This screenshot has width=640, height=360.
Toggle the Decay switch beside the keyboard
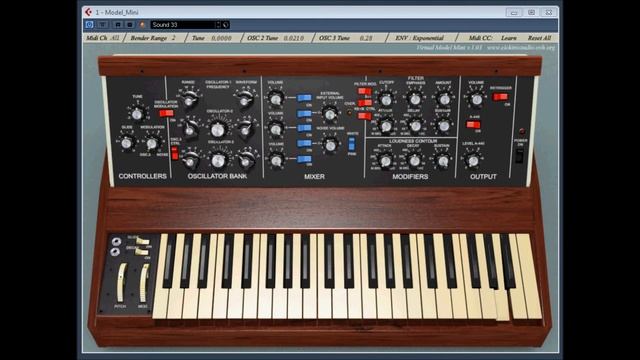(141, 252)
